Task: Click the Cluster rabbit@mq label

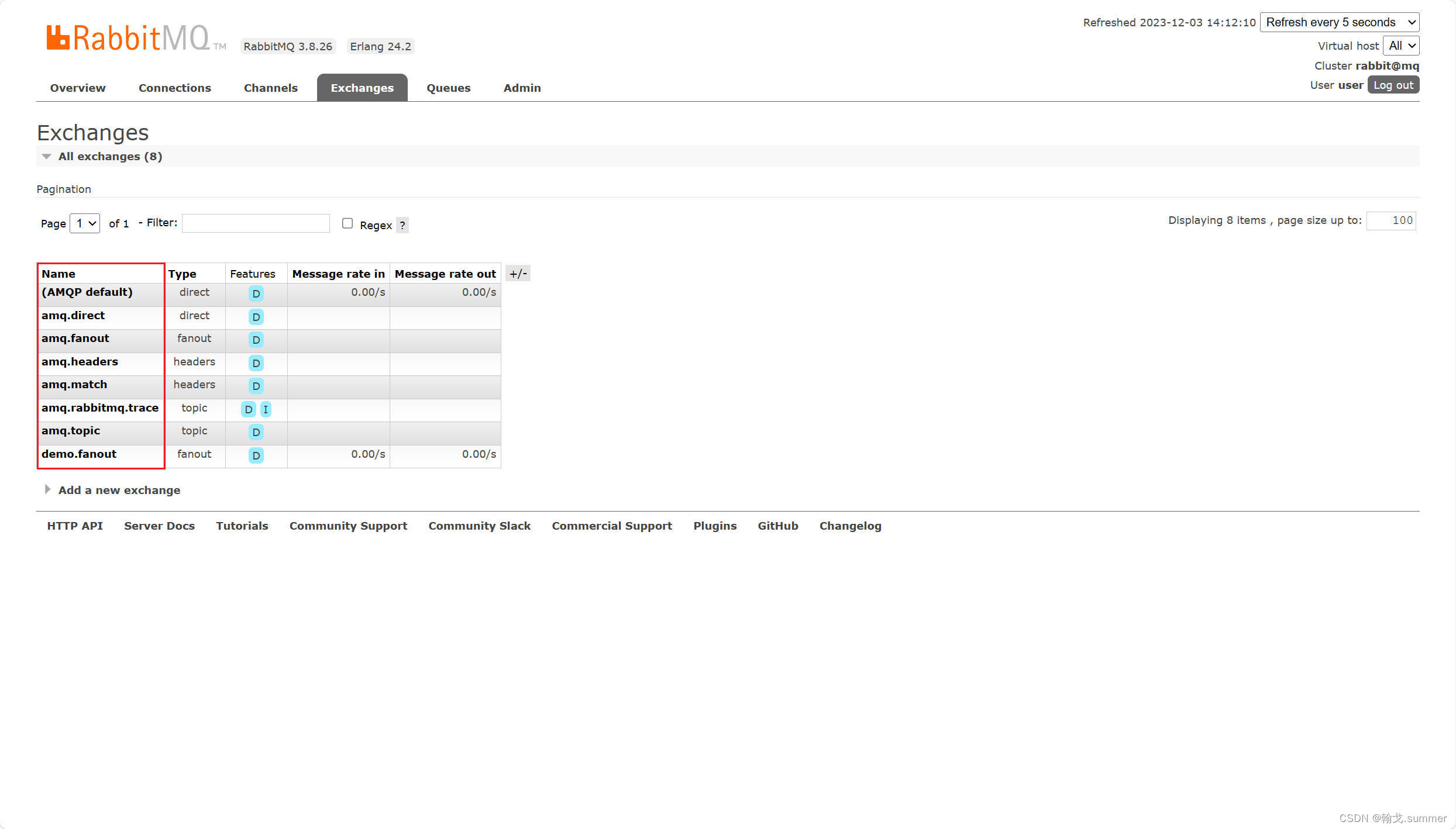Action: 1366,65
